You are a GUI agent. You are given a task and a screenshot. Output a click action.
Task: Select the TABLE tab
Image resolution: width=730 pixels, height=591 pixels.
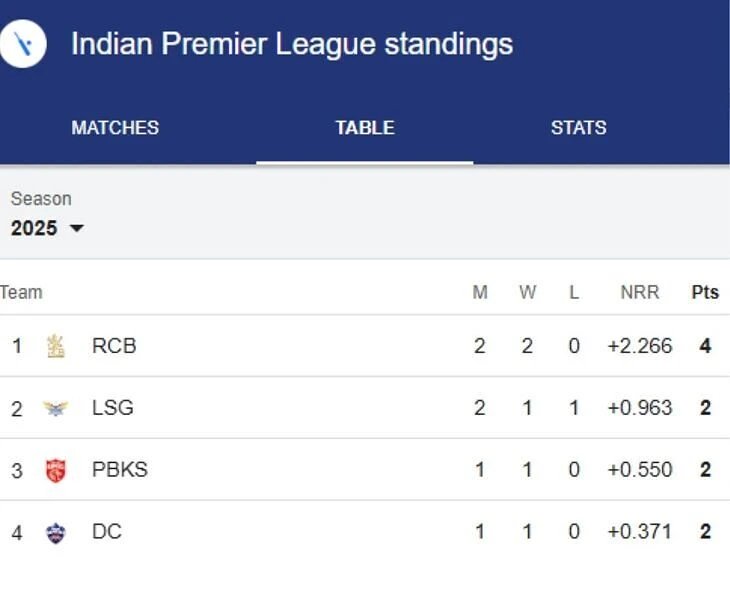(x=365, y=128)
